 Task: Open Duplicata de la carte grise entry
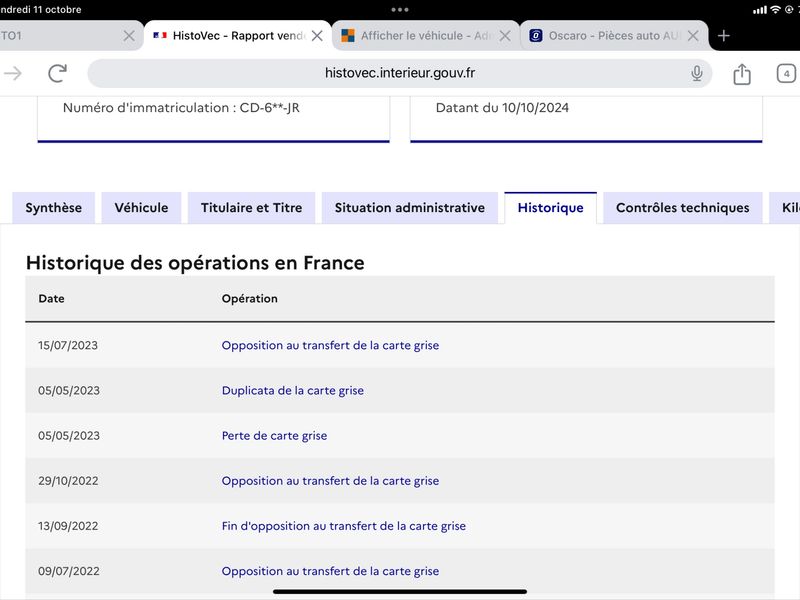293,390
